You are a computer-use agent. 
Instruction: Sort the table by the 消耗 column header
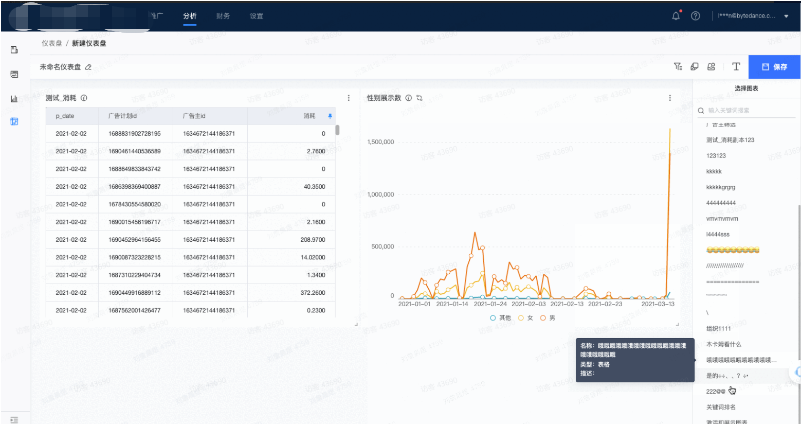309,116
